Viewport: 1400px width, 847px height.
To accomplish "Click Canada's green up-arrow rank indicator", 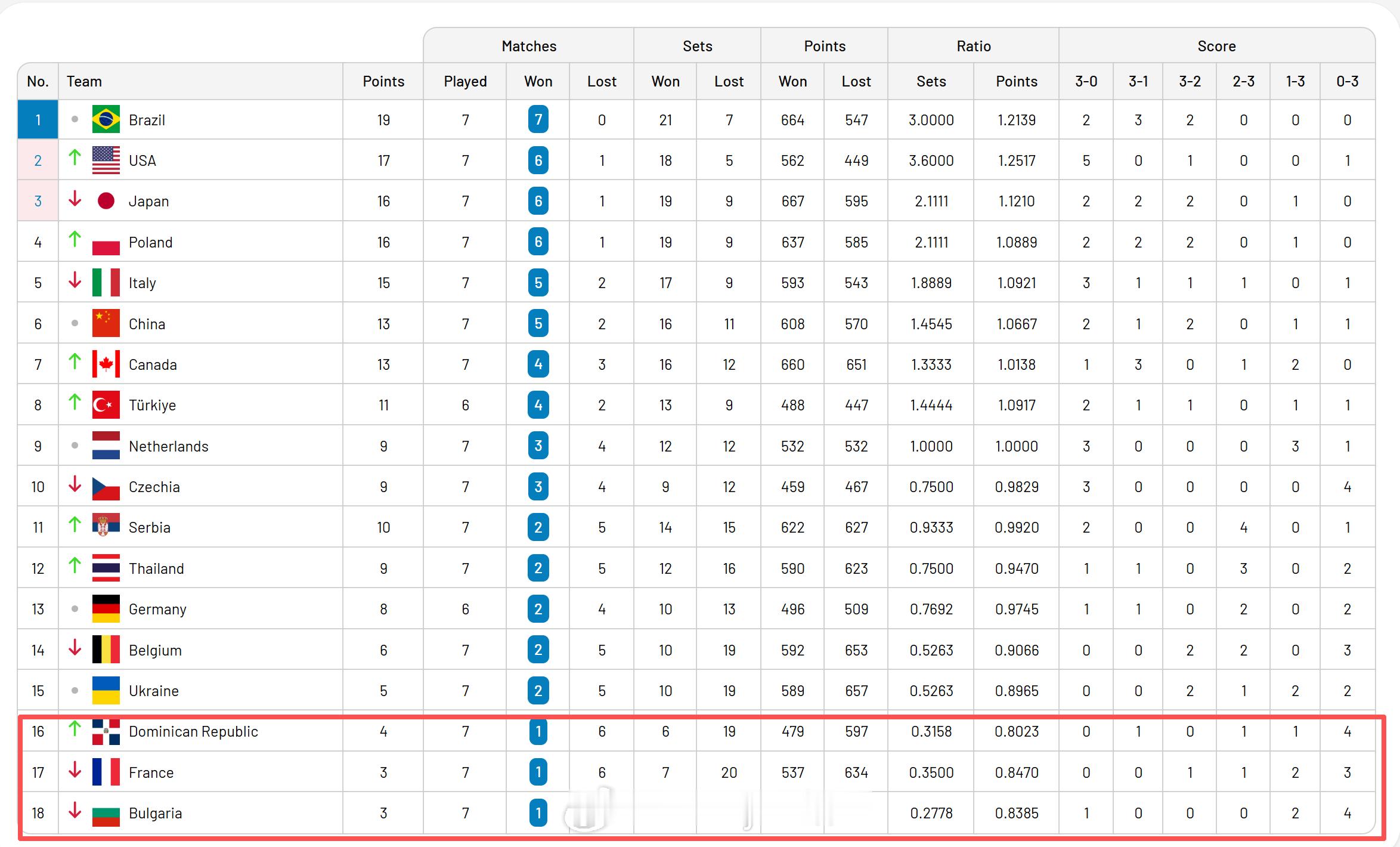I will pyautogui.click(x=75, y=361).
